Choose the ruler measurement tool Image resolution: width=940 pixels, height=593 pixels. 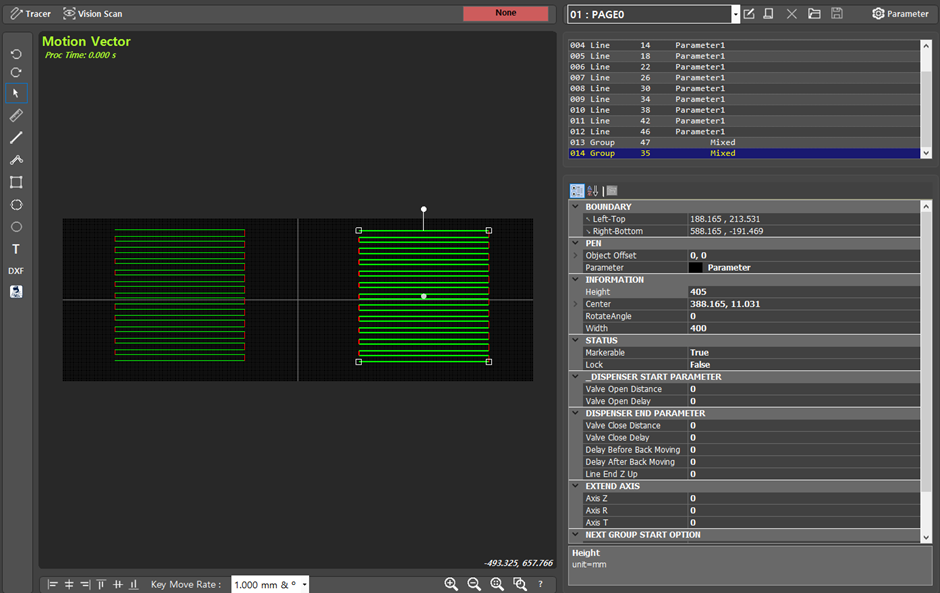(16, 116)
